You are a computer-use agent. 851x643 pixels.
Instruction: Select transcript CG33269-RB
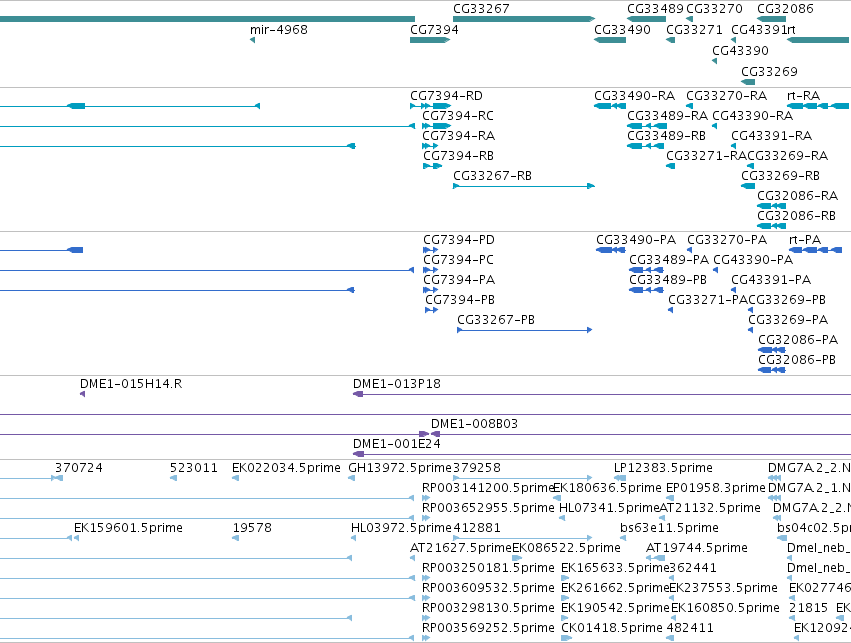pos(780,176)
